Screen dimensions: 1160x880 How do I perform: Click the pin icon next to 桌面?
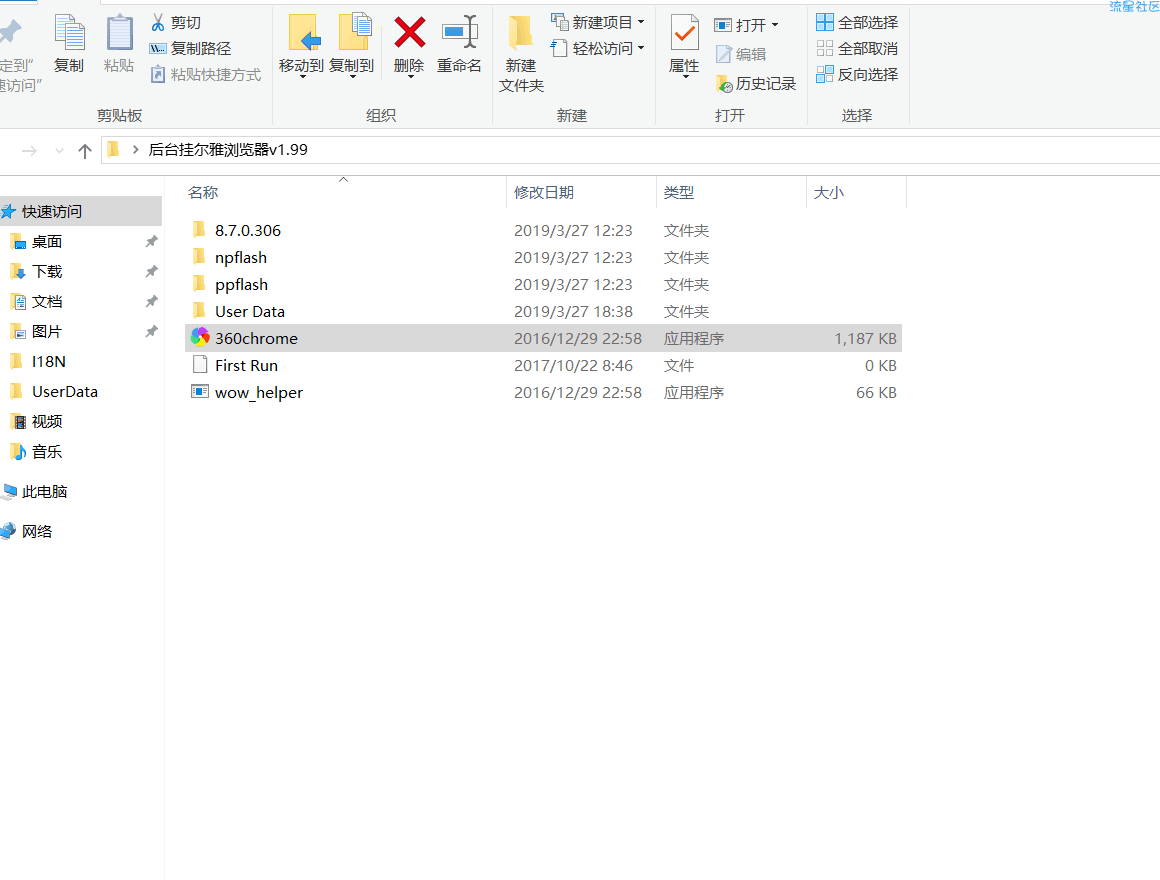tap(152, 241)
